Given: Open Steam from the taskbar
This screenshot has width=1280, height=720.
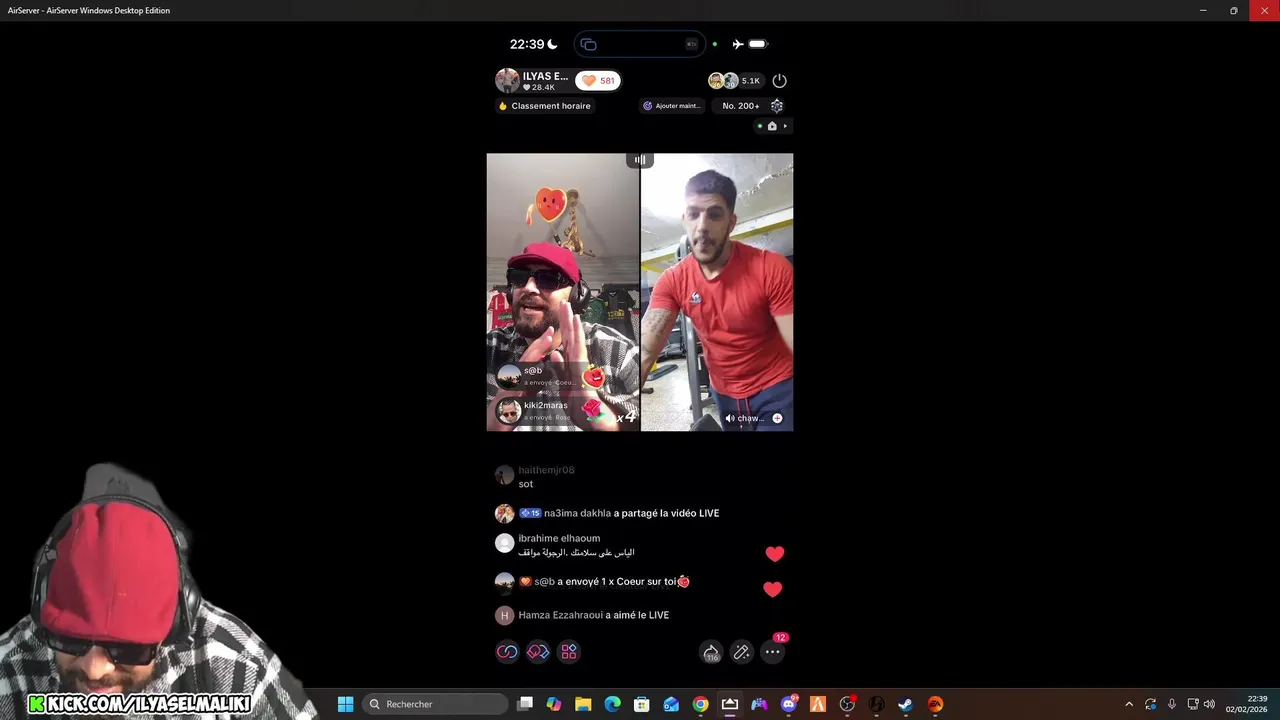Looking at the screenshot, I should (x=906, y=704).
